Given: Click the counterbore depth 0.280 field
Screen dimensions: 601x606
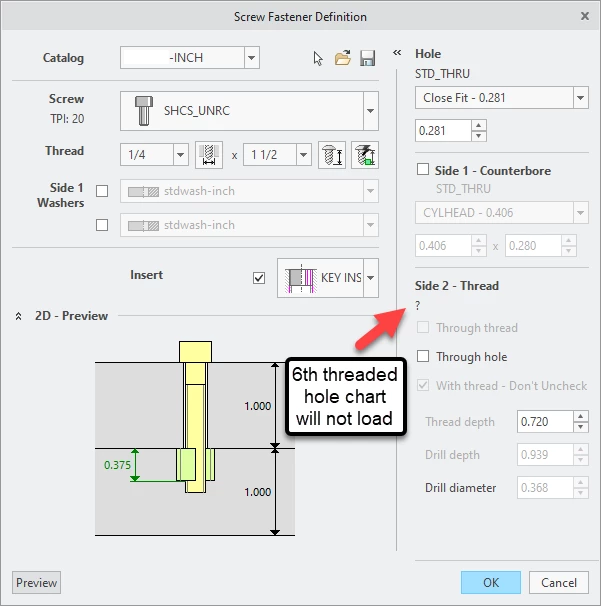Looking at the screenshot, I should pos(533,245).
